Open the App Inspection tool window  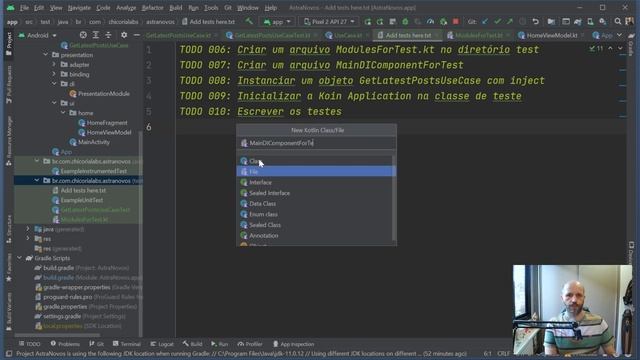point(293,344)
